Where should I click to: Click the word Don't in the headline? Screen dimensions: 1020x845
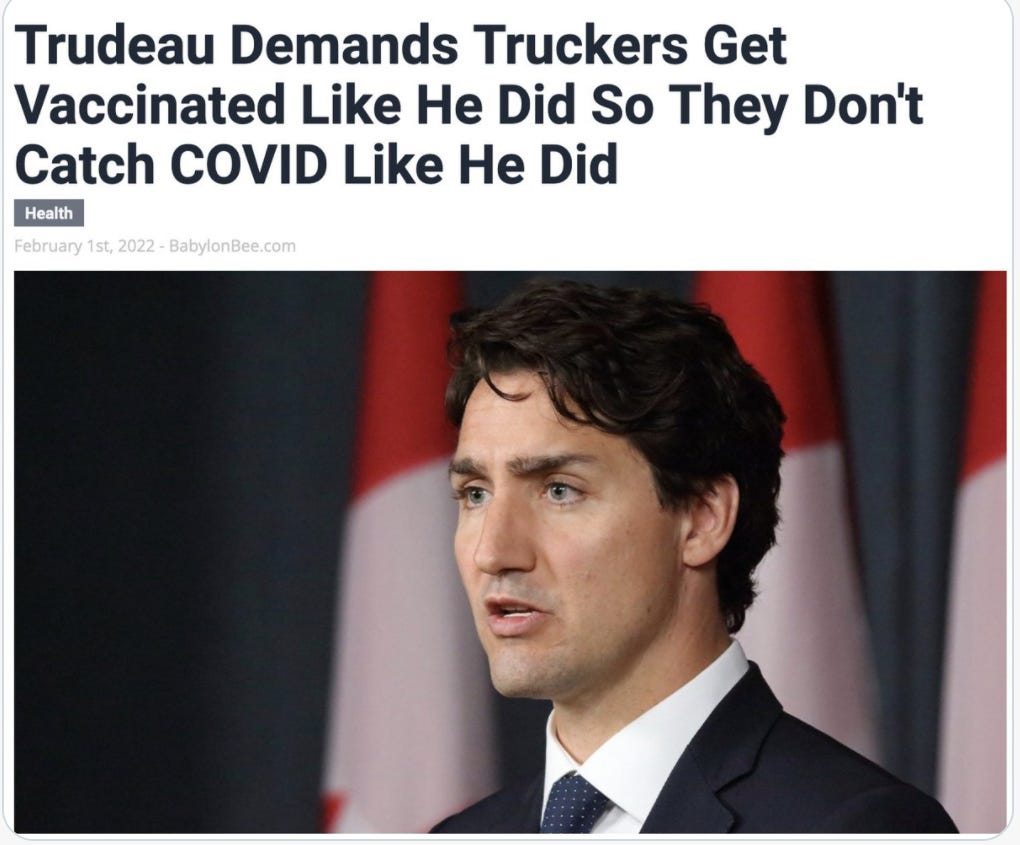pos(863,104)
